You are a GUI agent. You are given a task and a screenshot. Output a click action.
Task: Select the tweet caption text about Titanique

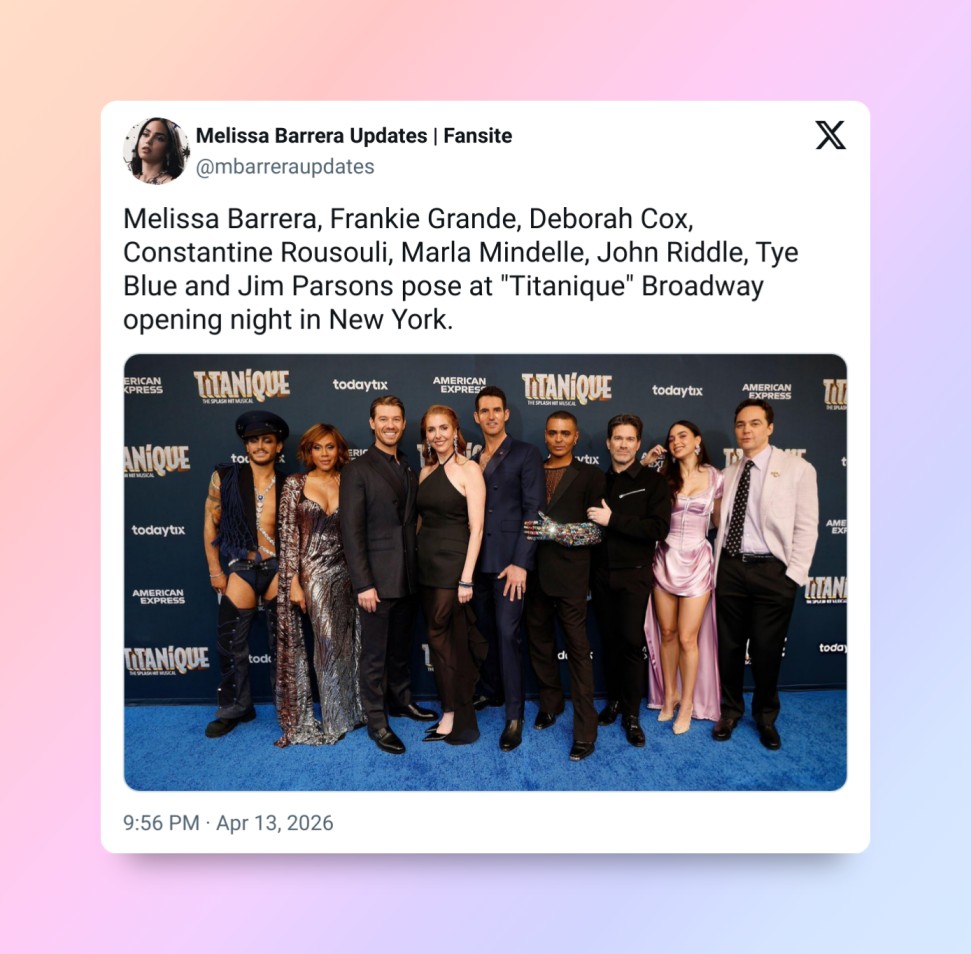(x=461, y=269)
